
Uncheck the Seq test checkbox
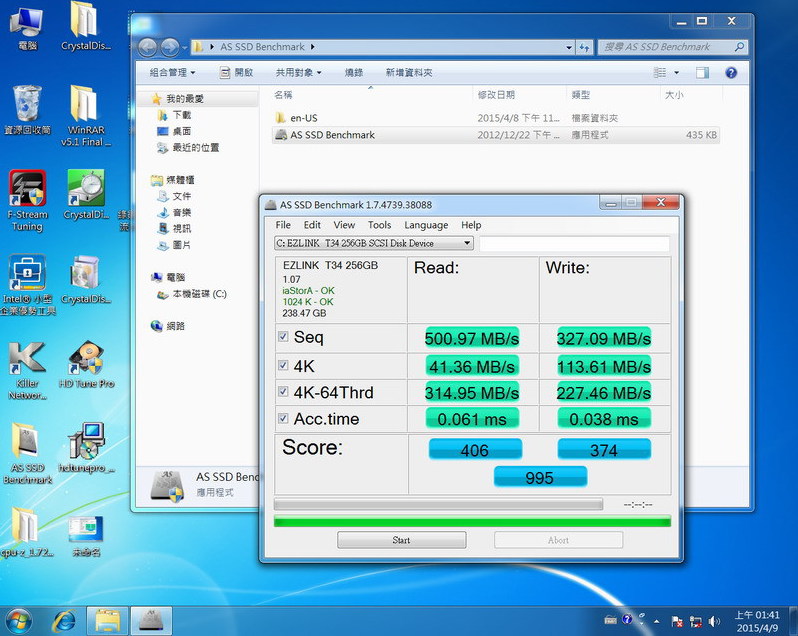283,337
